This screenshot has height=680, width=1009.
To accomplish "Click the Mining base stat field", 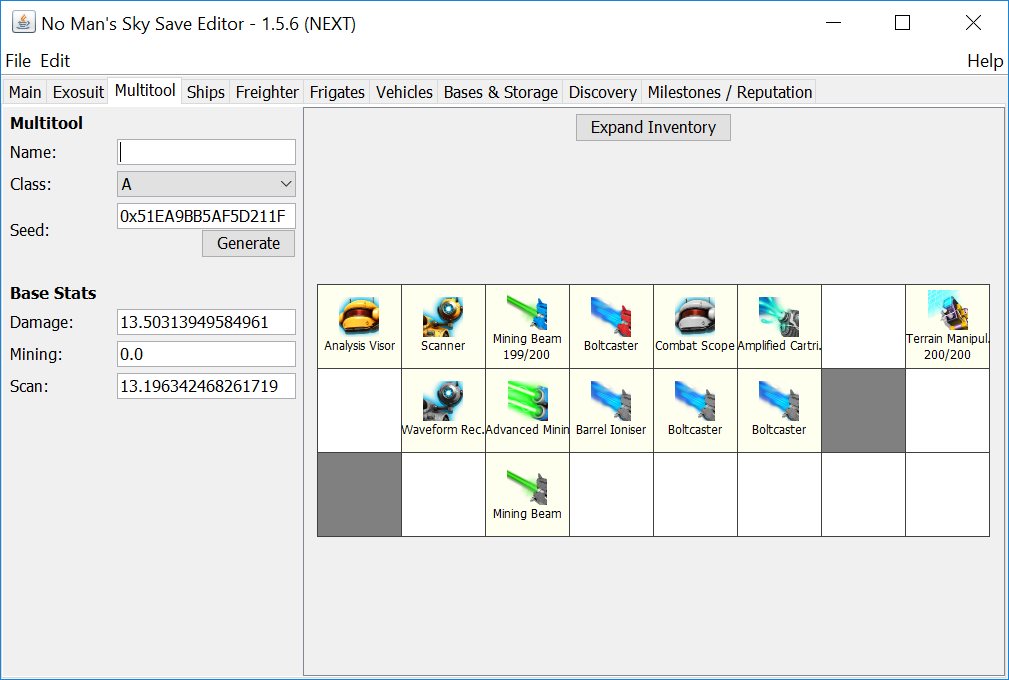I will tap(207, 354).
